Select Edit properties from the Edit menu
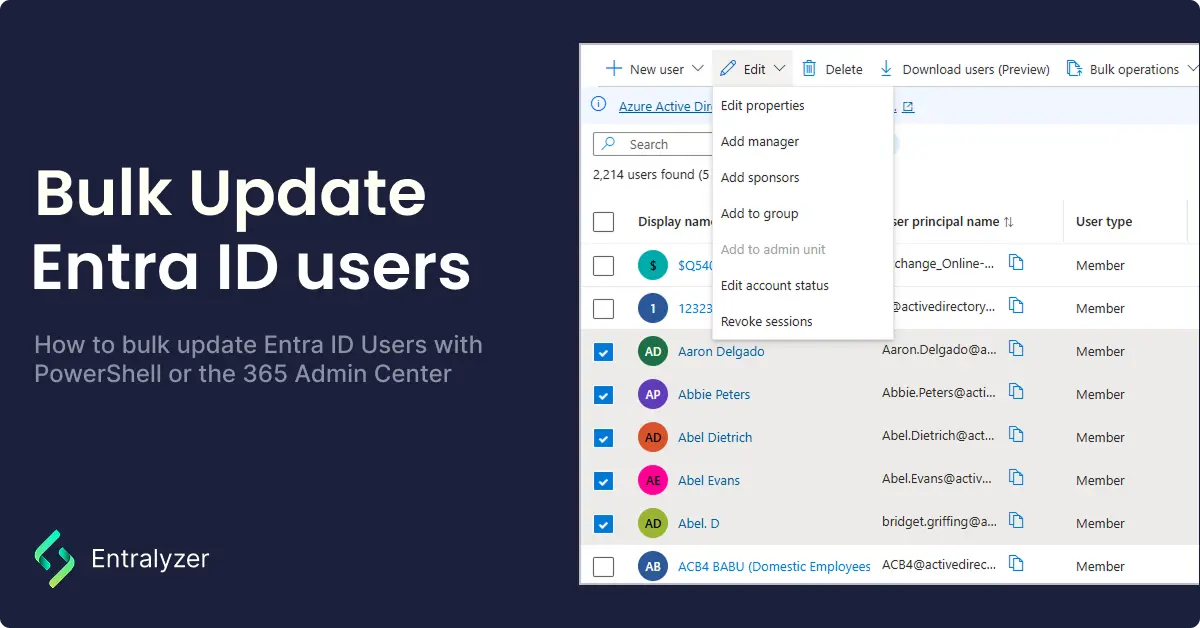1200x628 pixels. 761,105
